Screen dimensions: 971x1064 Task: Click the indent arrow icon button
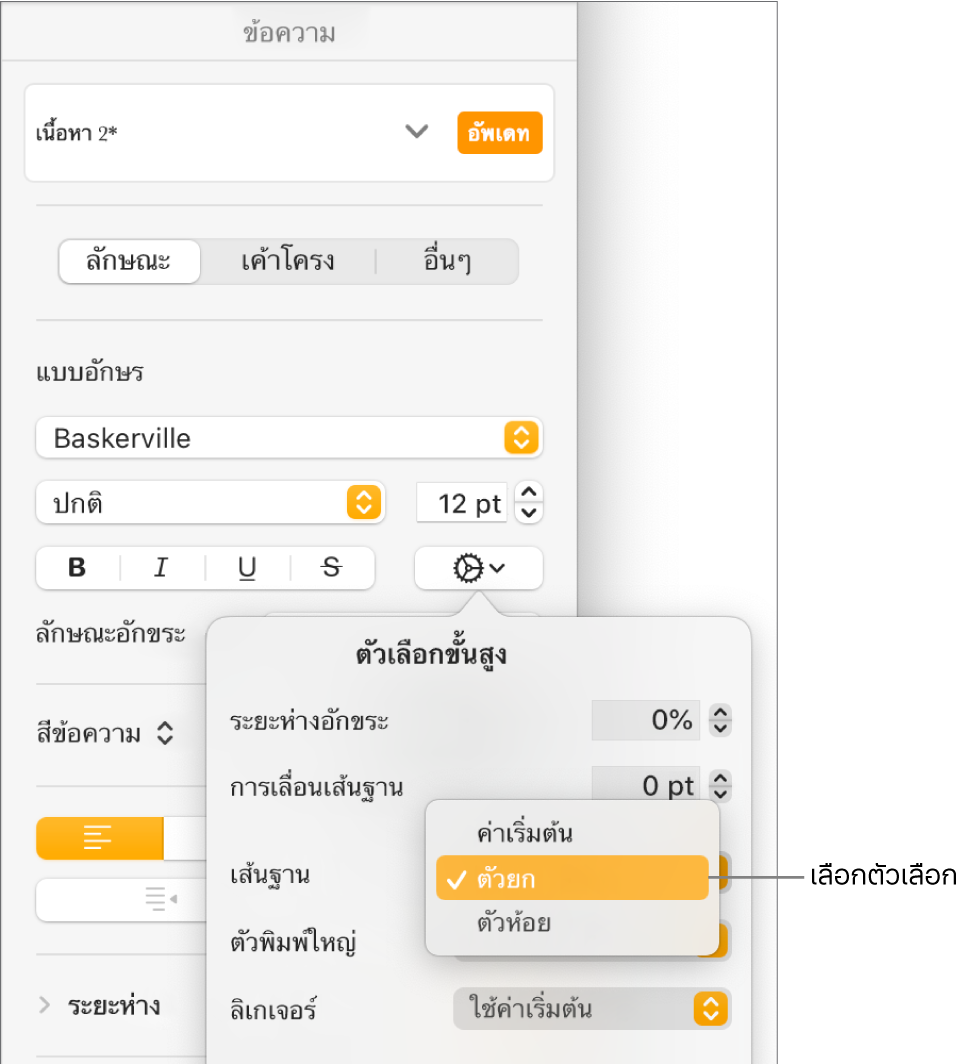click(x=161, y=899)
